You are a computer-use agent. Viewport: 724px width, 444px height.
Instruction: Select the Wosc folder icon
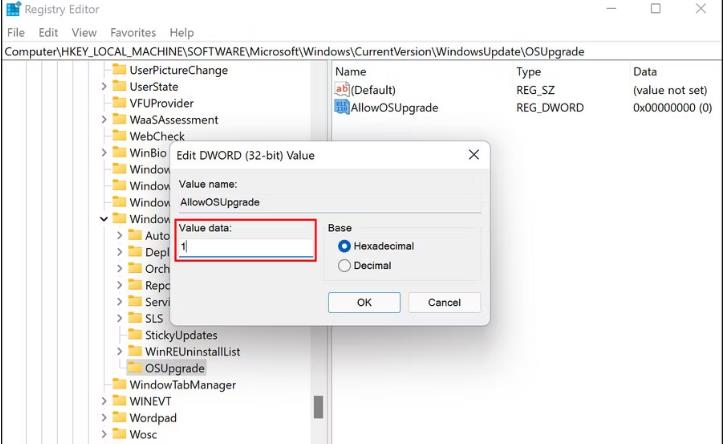(119, 434)
